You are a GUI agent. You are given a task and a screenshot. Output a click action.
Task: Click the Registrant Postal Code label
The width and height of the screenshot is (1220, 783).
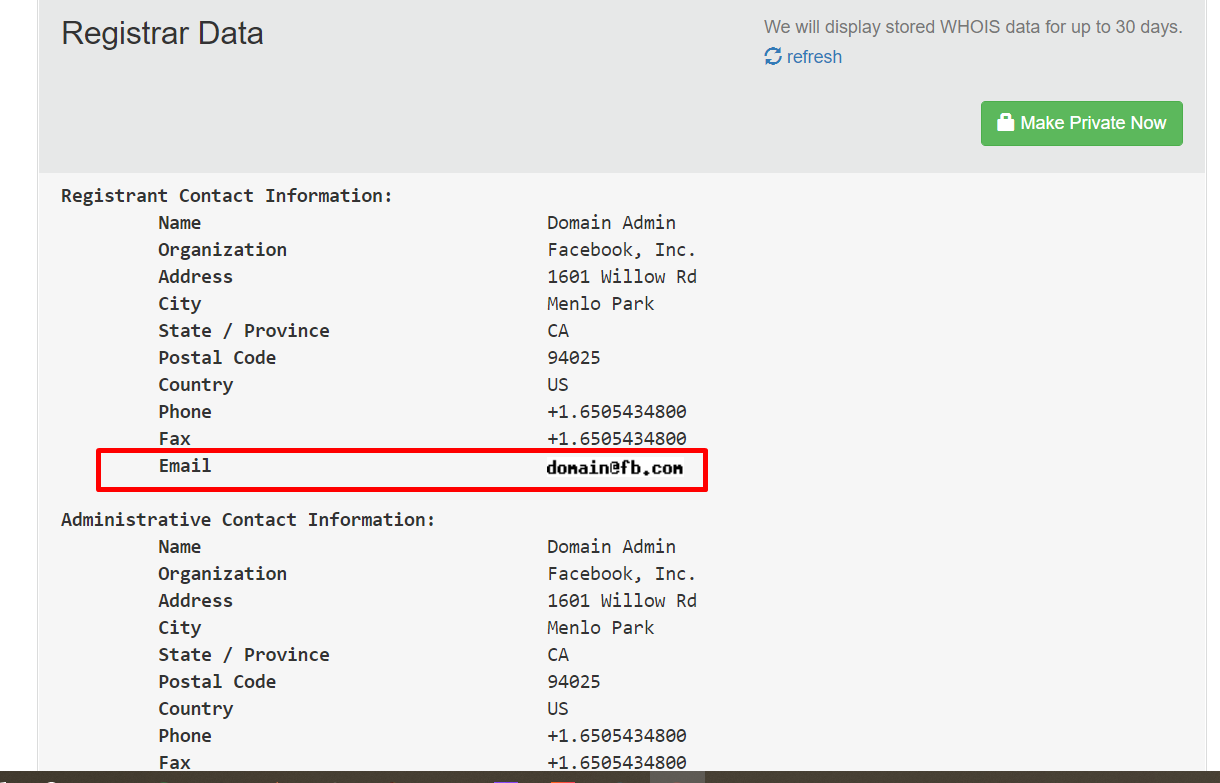[217, 358]
